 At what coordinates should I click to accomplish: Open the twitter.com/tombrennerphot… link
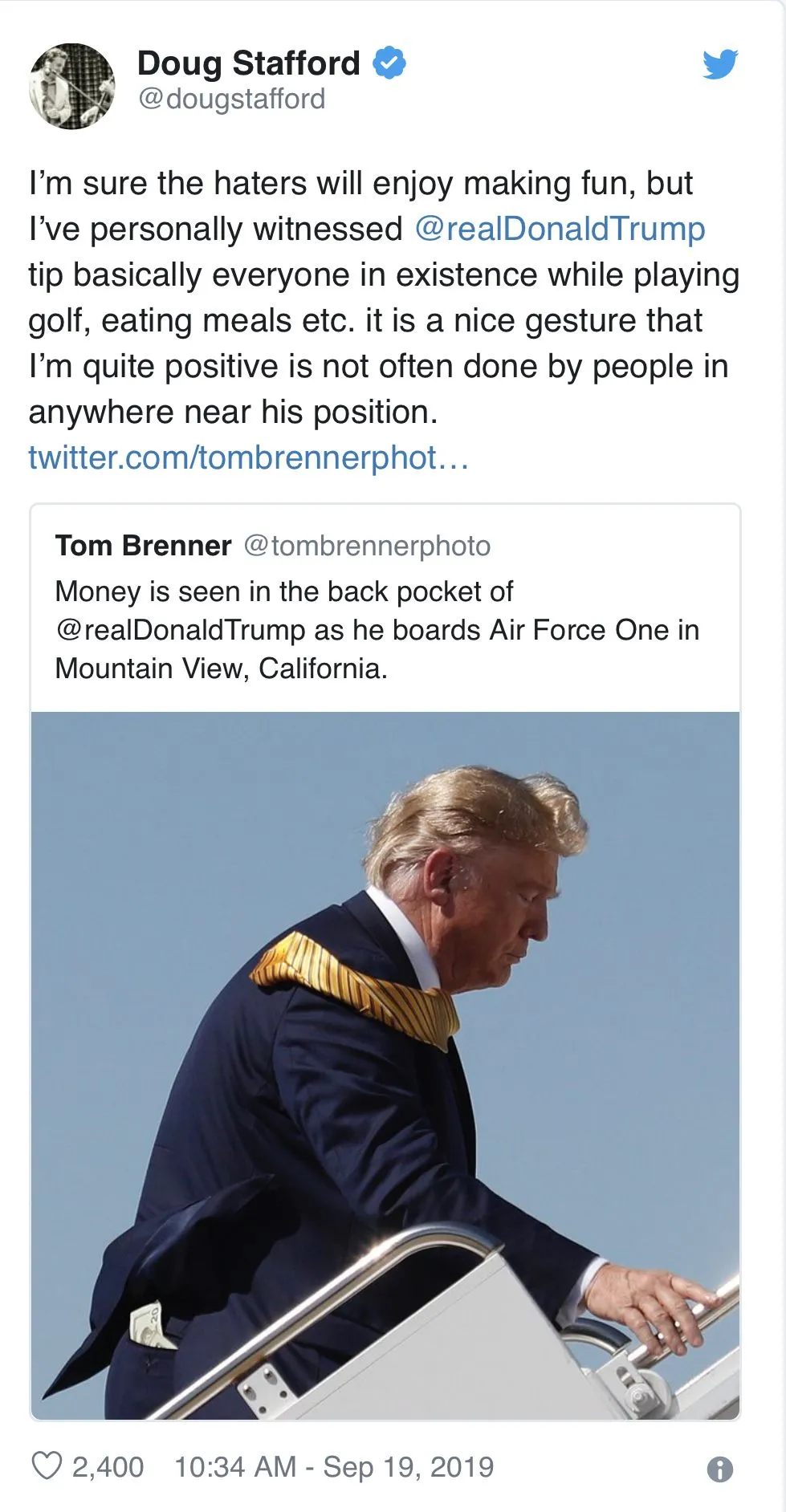coord(248,457)
